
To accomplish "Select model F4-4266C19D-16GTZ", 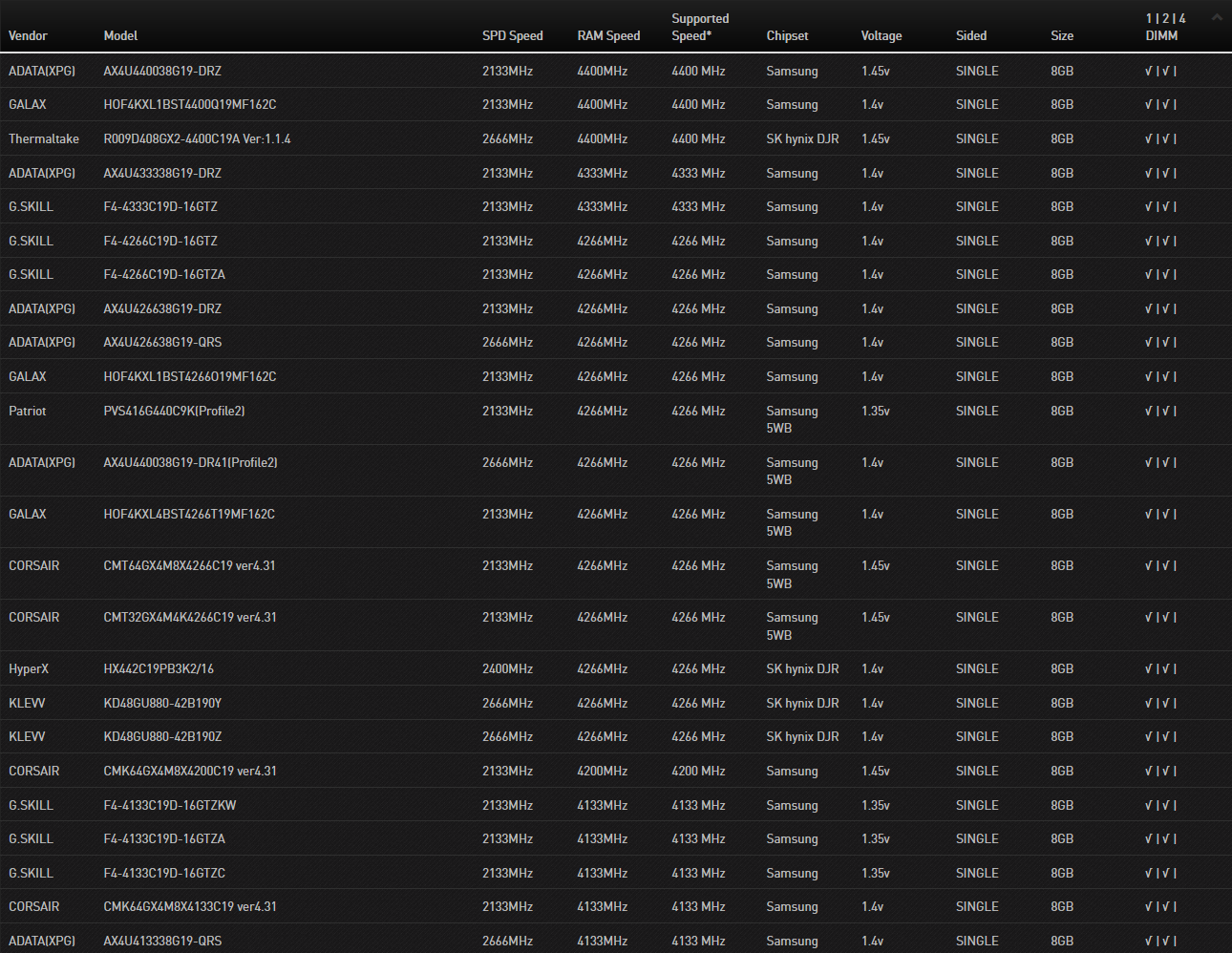I will coord(160,242).
